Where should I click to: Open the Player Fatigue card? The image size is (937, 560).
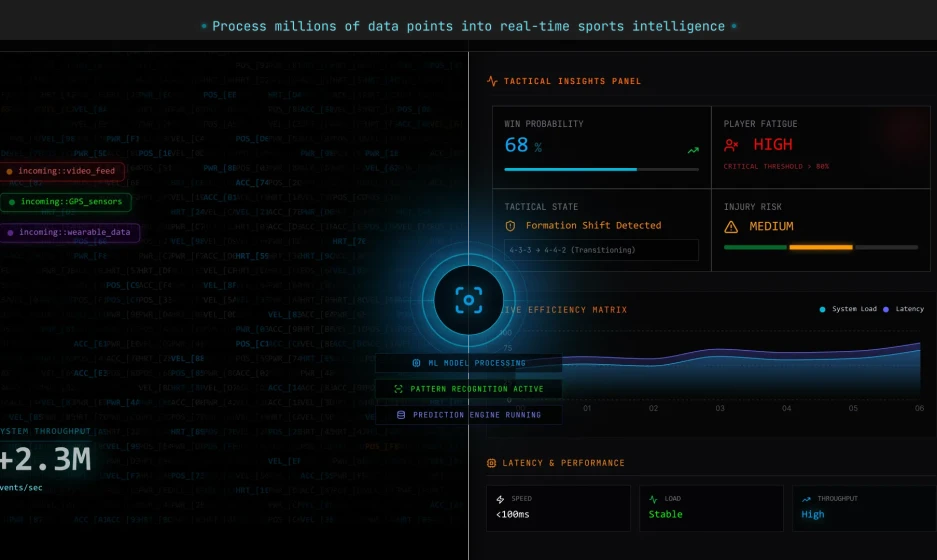tap(821, 148)
